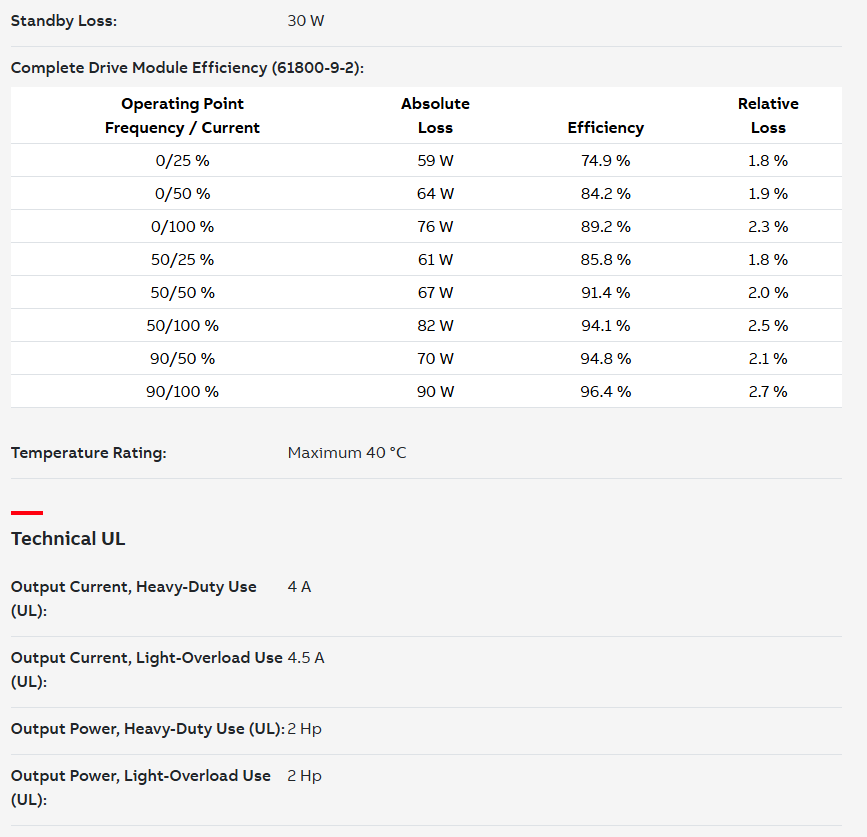
Task: Select the 50/25 % operating point cell
Action: [x=182, y=260]
